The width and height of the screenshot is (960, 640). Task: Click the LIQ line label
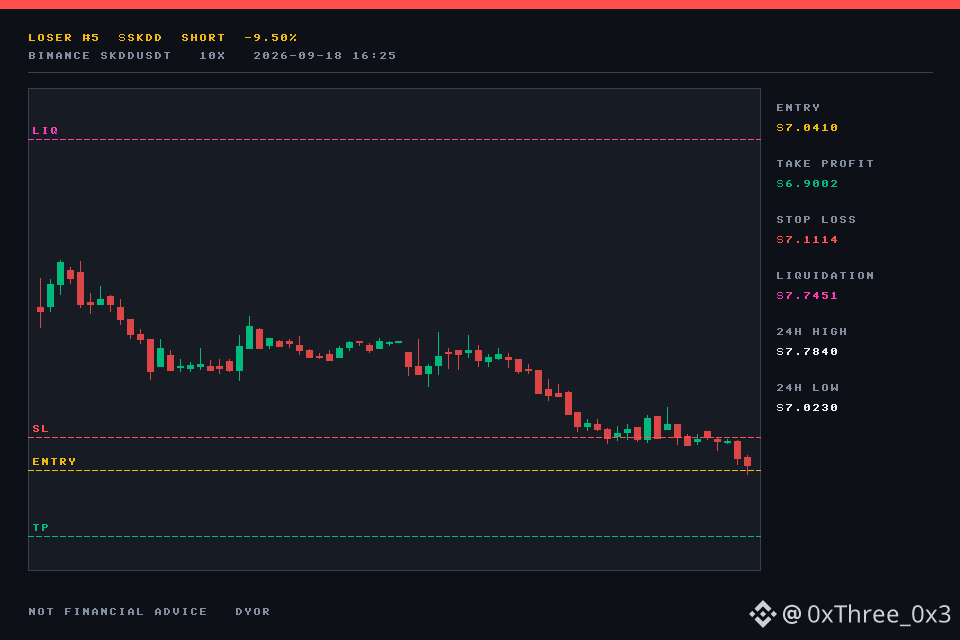45,130
